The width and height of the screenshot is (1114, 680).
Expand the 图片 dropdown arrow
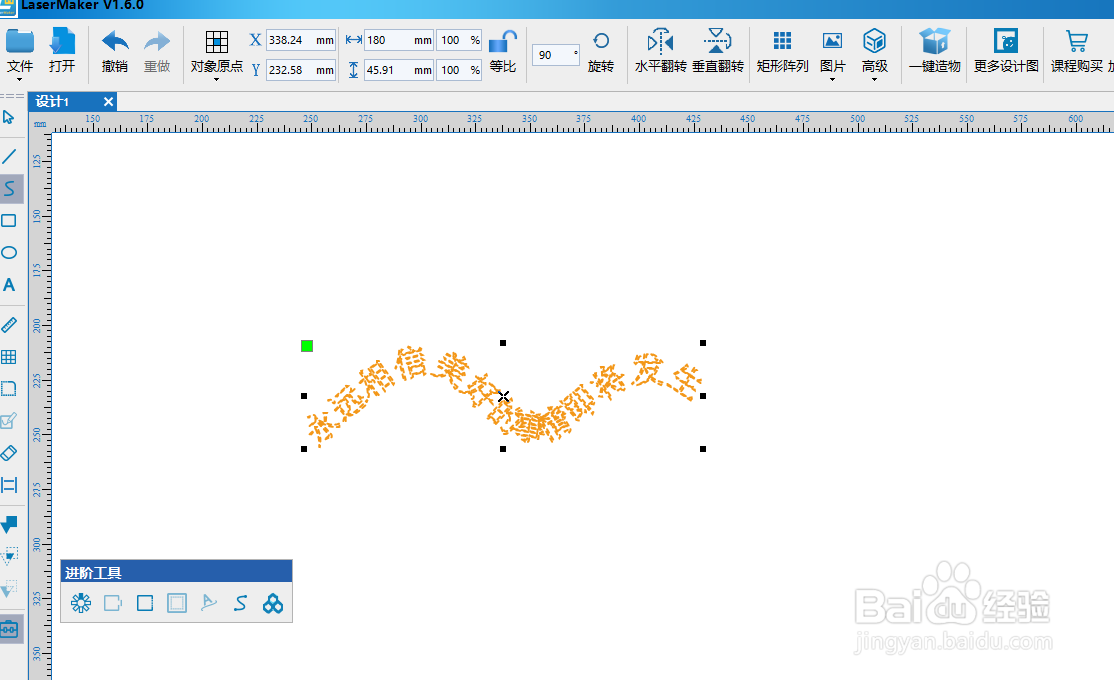832,80
